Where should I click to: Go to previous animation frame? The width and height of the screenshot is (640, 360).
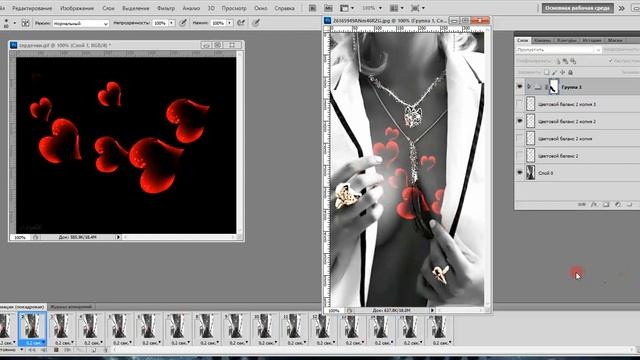pyautogui.click(x=43, y=350)
